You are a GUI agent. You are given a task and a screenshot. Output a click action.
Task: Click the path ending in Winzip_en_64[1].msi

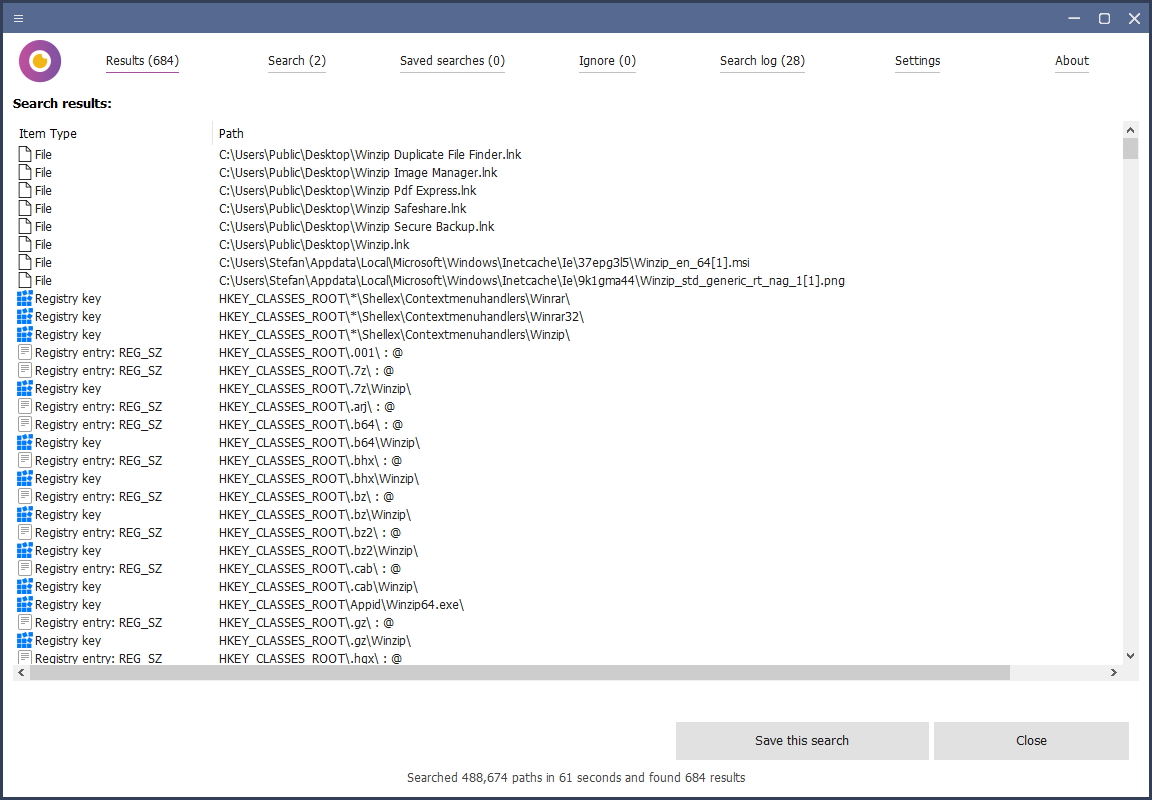[484, 263]
